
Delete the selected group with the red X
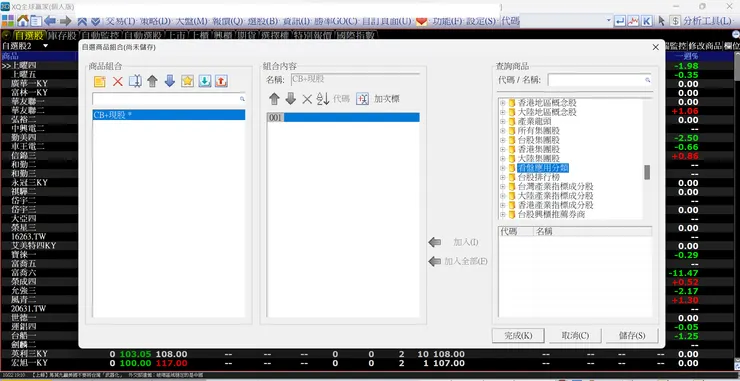click(x=118, y=81)
